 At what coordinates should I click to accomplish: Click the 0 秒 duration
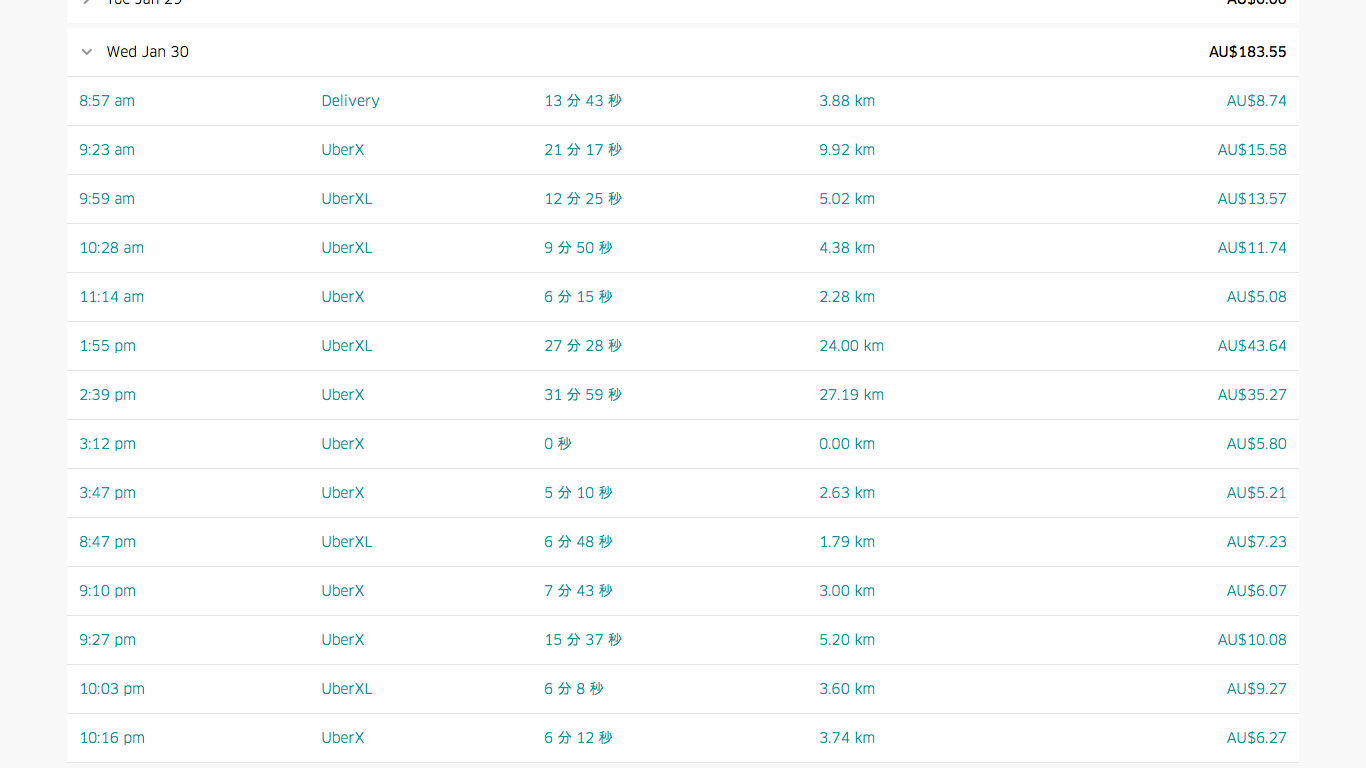coord(558,444)
